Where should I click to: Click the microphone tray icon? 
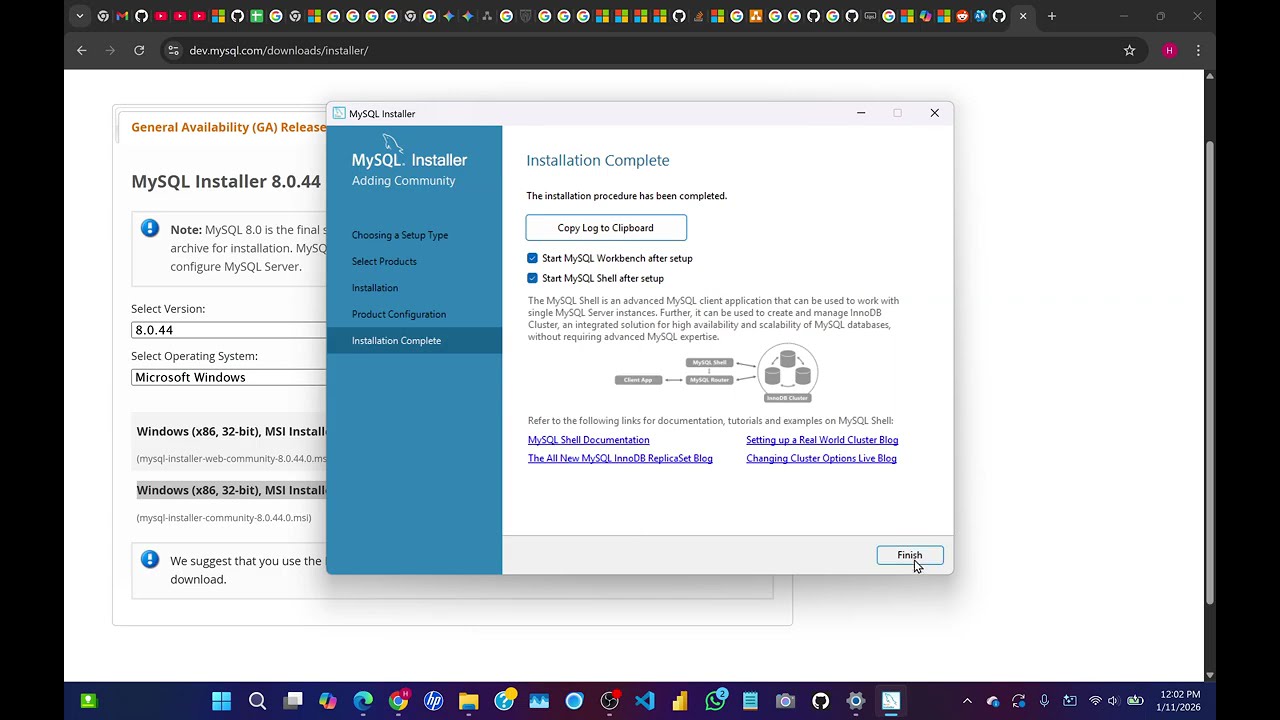coord(1044,701)
